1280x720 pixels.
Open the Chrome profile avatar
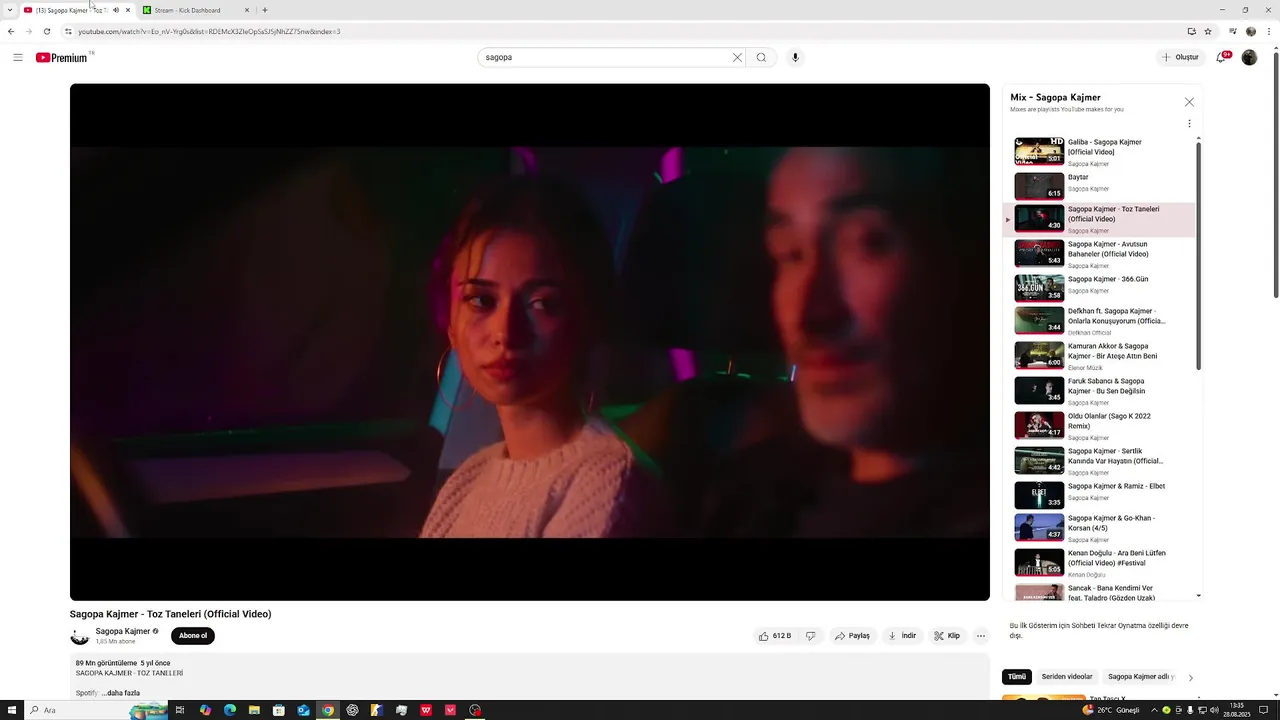(x=1251, y=31)
